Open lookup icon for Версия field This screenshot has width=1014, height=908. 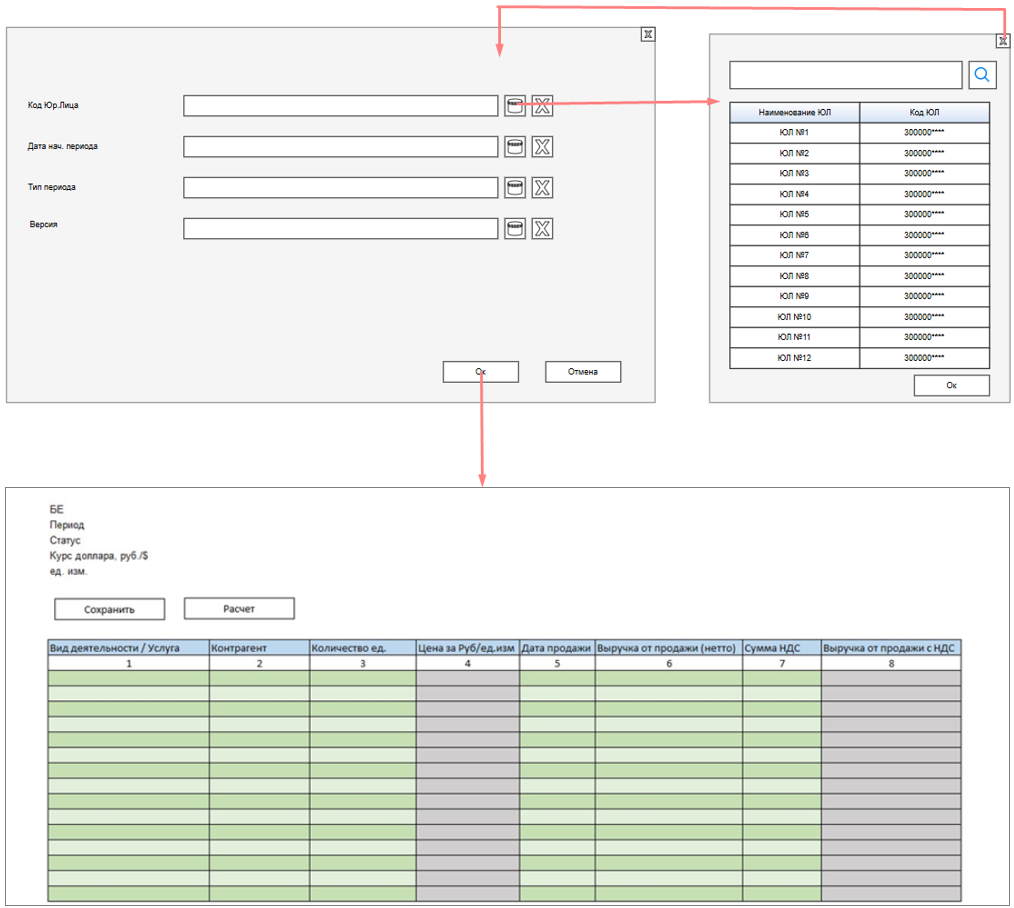[514, 229]
